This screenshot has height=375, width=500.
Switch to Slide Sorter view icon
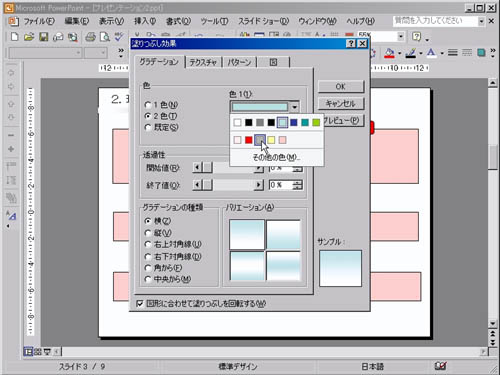tap(38, 352)
